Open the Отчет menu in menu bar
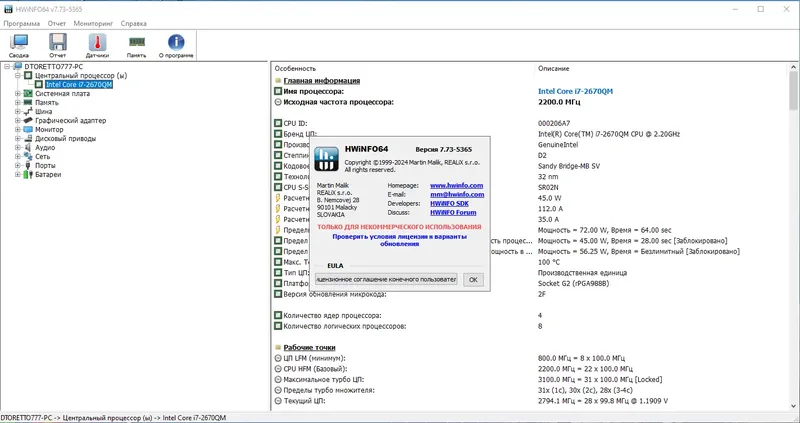This screenshot has height=423, width=800. click(x=57, y=23)
